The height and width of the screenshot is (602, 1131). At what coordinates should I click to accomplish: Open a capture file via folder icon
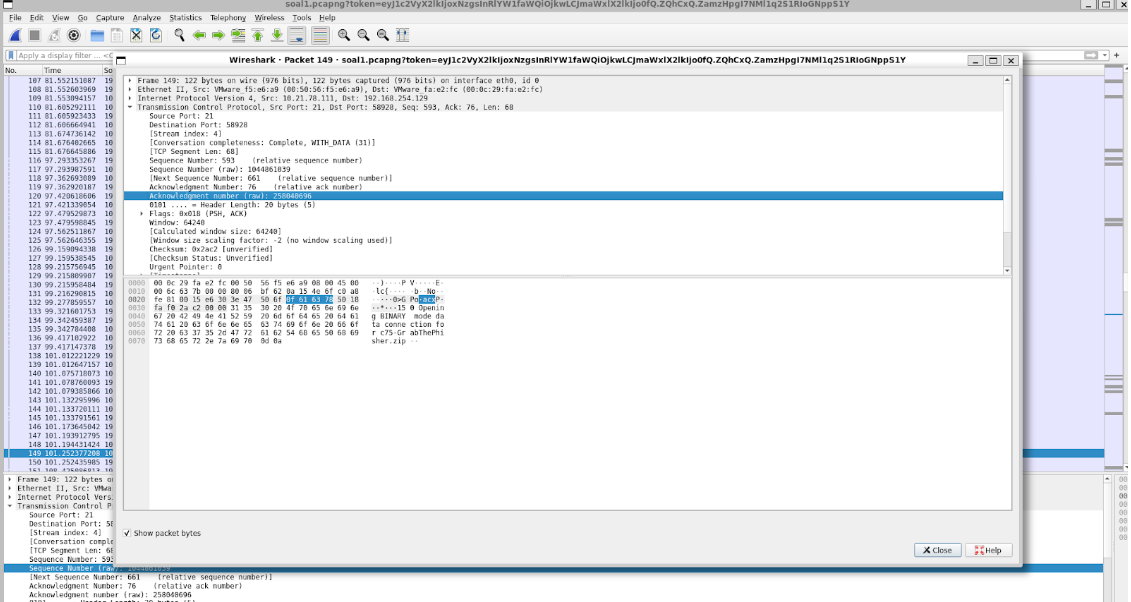pyautogui.click(x=97, y=35)
